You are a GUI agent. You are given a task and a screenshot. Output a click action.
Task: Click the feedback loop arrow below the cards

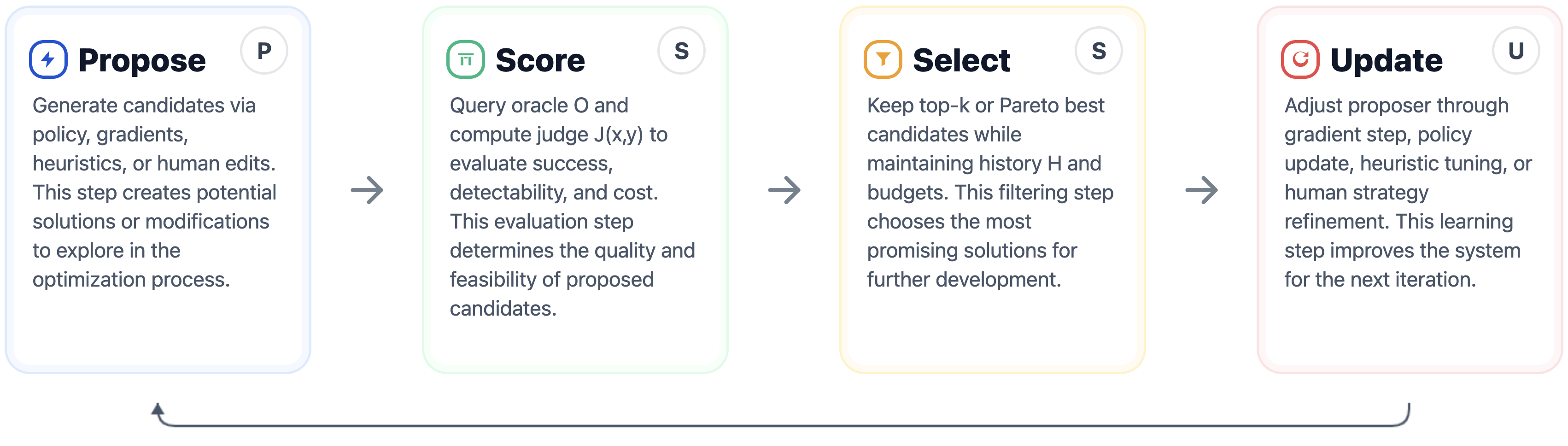tap(783, 425)
